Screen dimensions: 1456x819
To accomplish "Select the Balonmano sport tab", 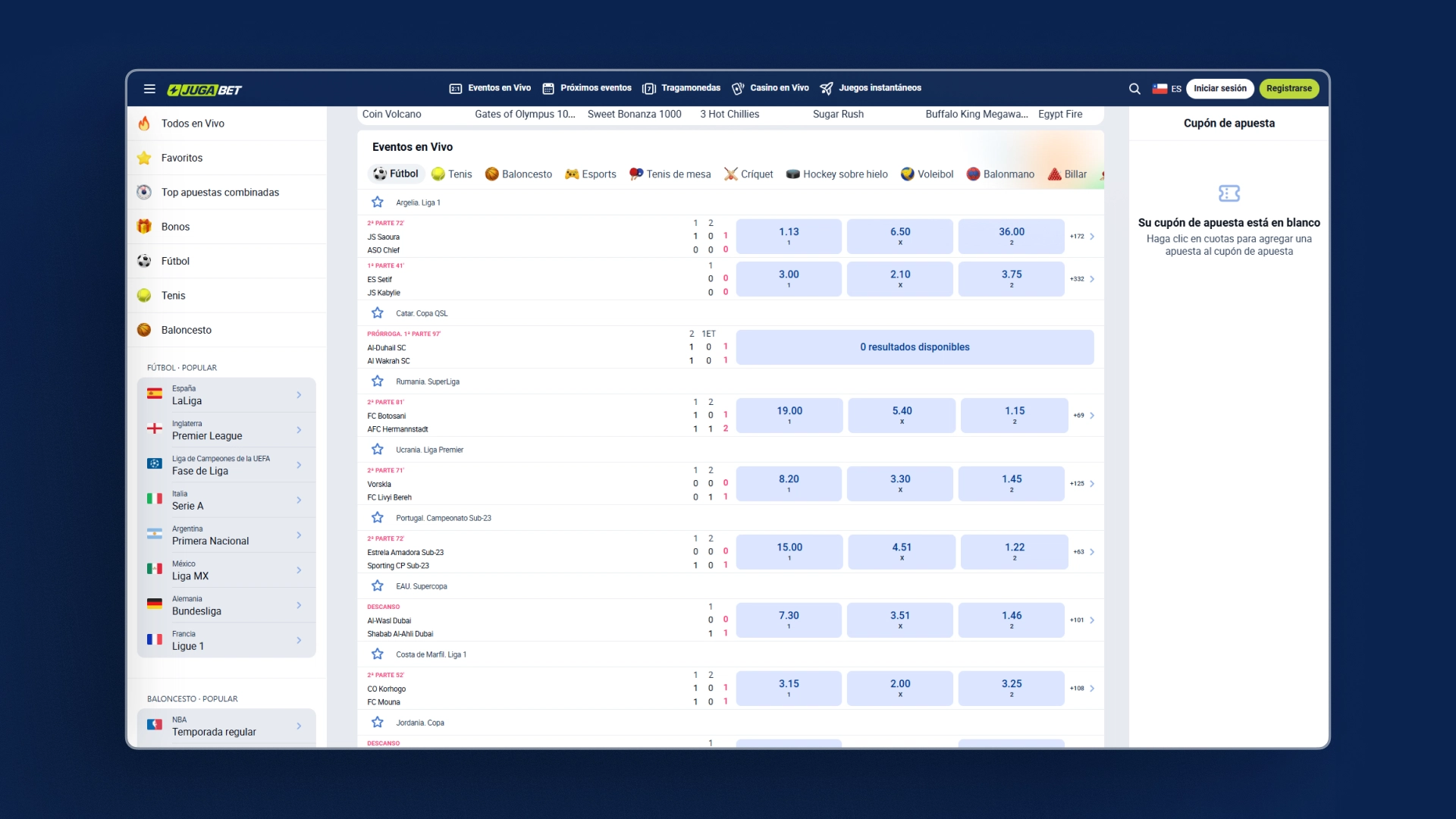I will pyautogui.click(x=1000, y=174).
